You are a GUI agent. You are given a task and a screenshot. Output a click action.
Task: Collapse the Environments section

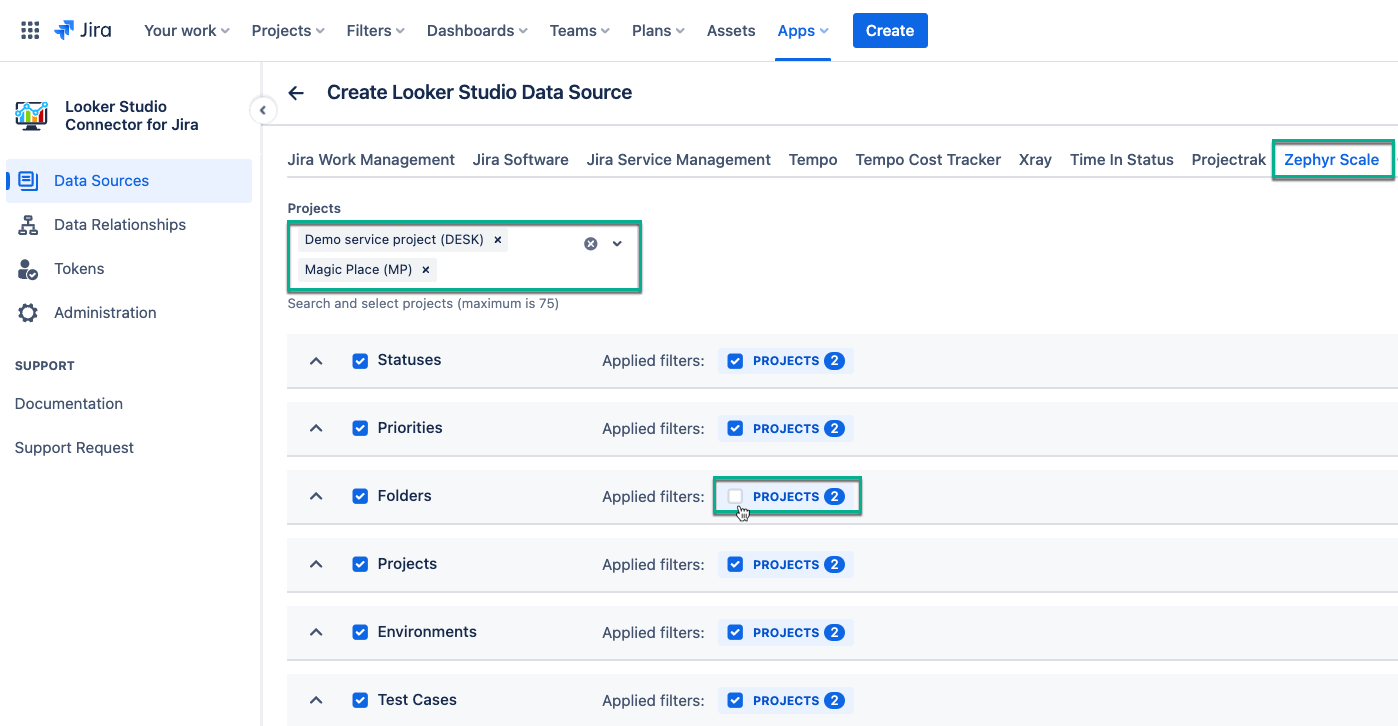(x=316, y=633)
